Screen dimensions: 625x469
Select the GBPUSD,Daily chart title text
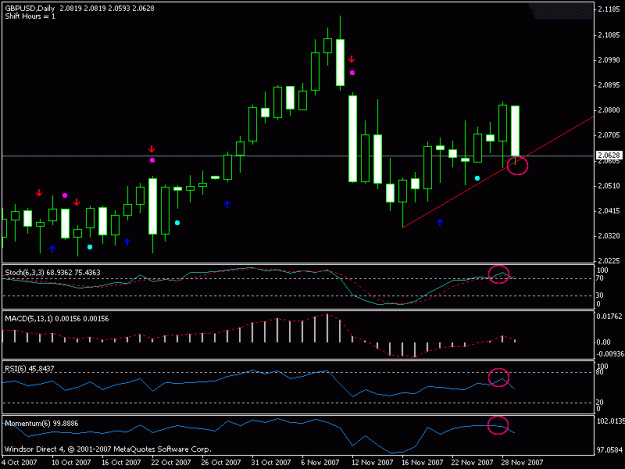coord(30,8)
